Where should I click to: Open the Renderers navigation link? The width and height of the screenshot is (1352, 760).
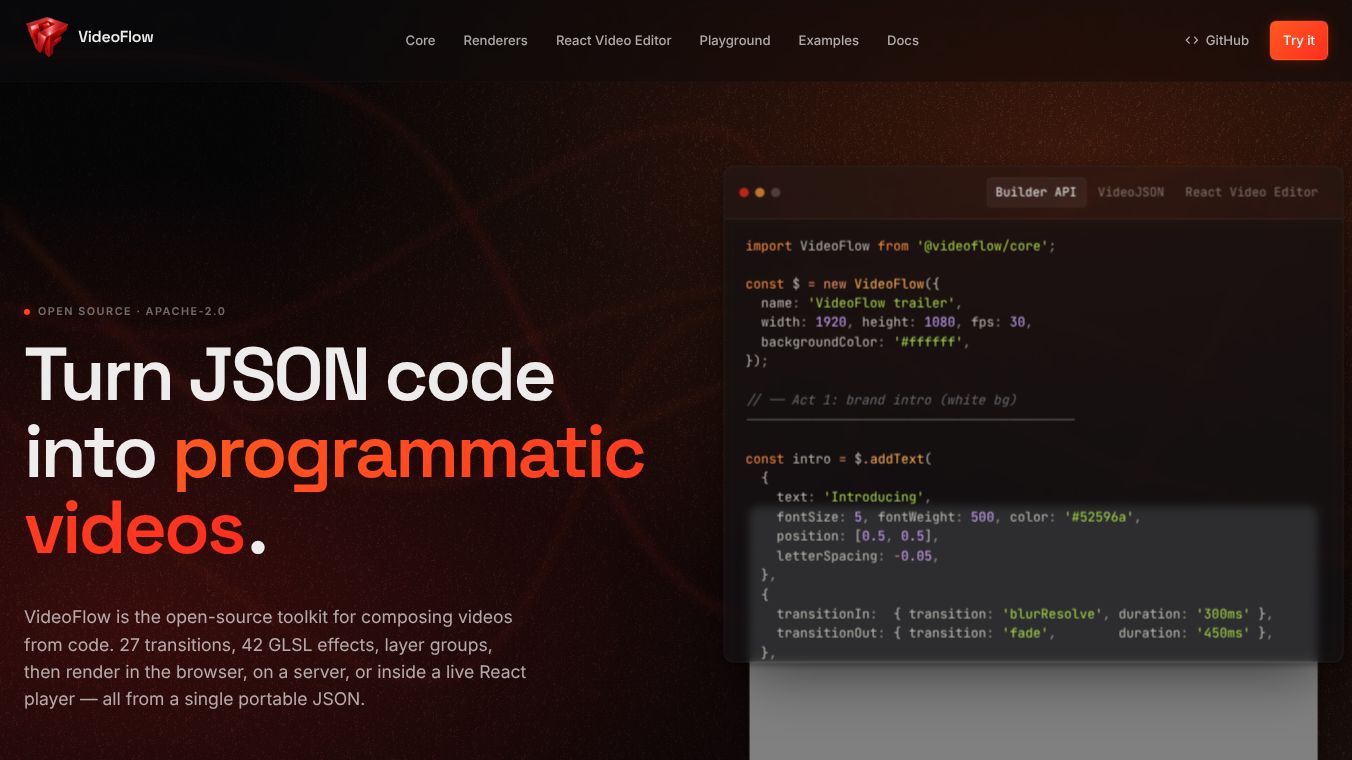[495, 41]
